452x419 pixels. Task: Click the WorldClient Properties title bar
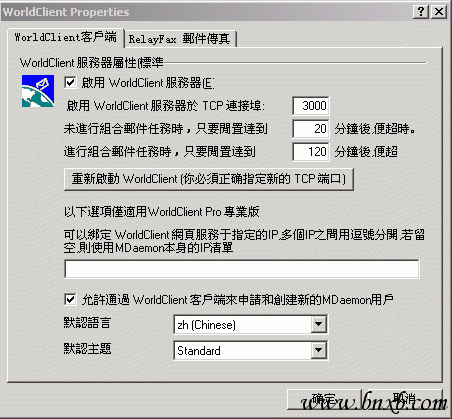207,12
